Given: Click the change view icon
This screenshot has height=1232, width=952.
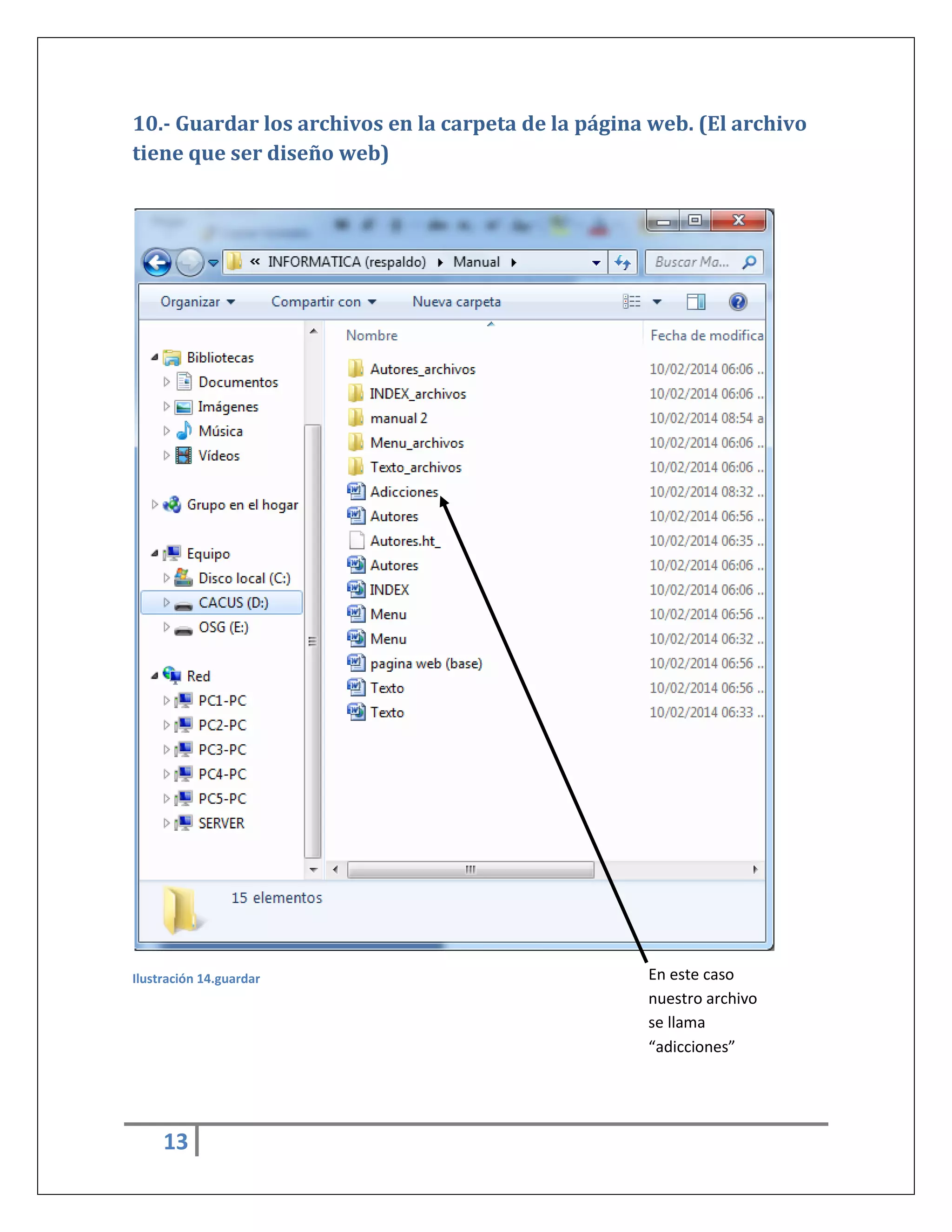Looking at the screenshot, I should click(632, 302).
